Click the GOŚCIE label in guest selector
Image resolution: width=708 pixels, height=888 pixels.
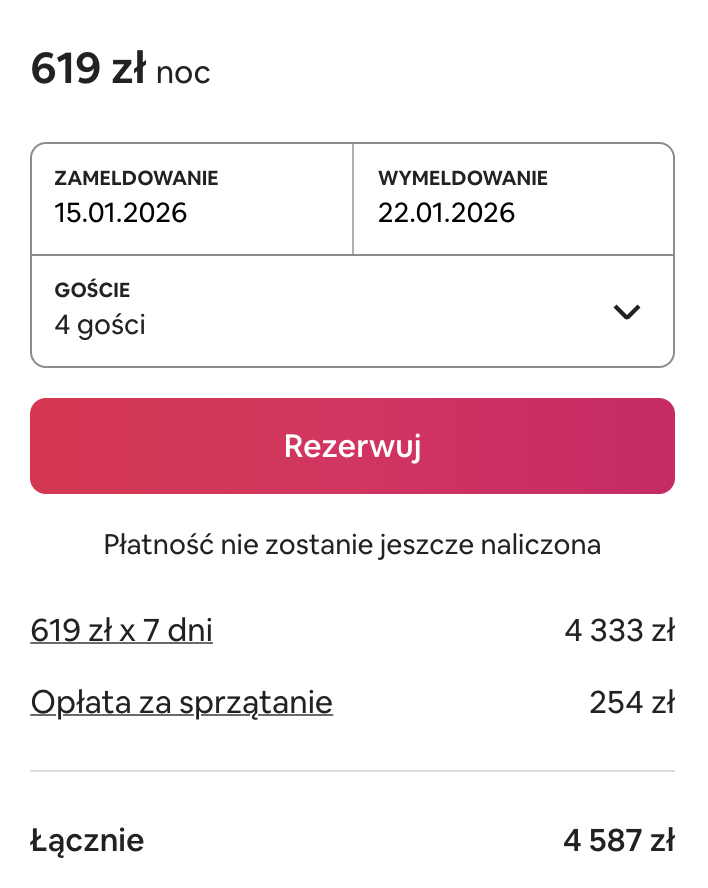point(92,289)
